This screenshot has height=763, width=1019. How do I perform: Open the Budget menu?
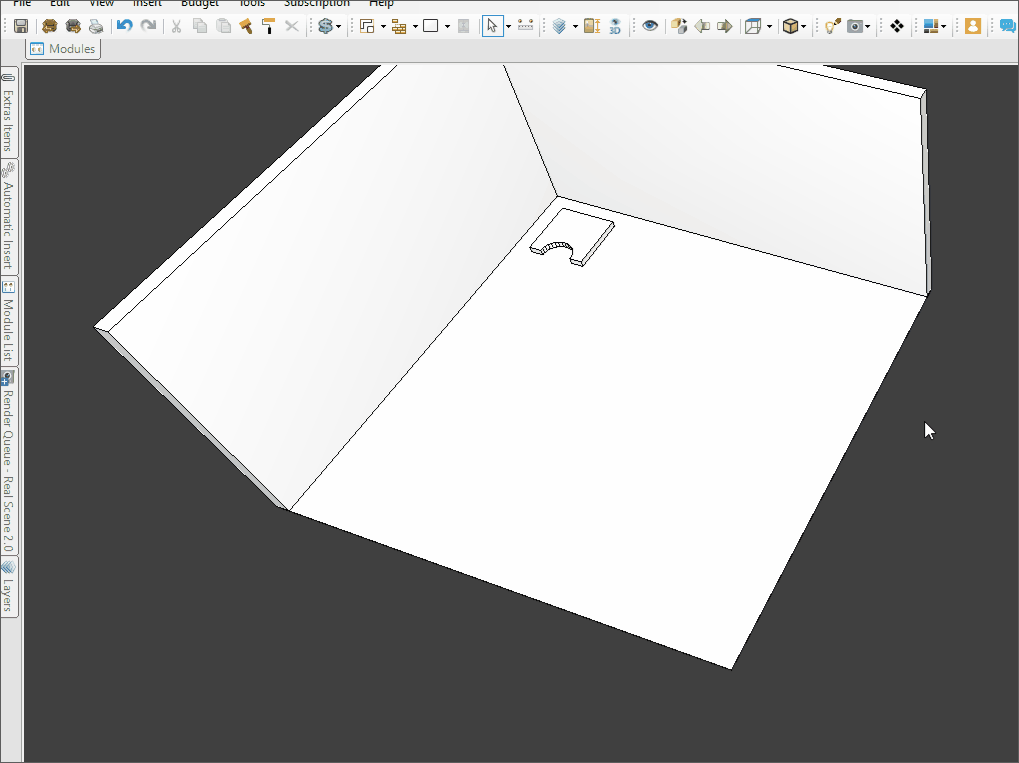point(200,3)
